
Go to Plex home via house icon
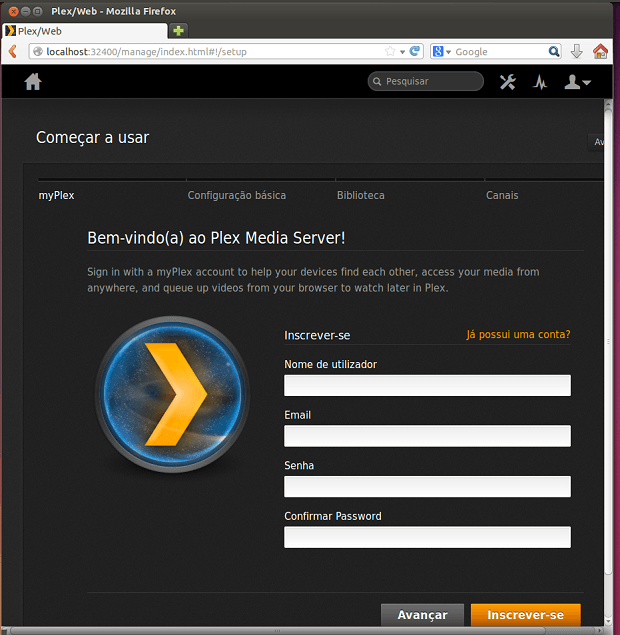[x=33, y=81]
